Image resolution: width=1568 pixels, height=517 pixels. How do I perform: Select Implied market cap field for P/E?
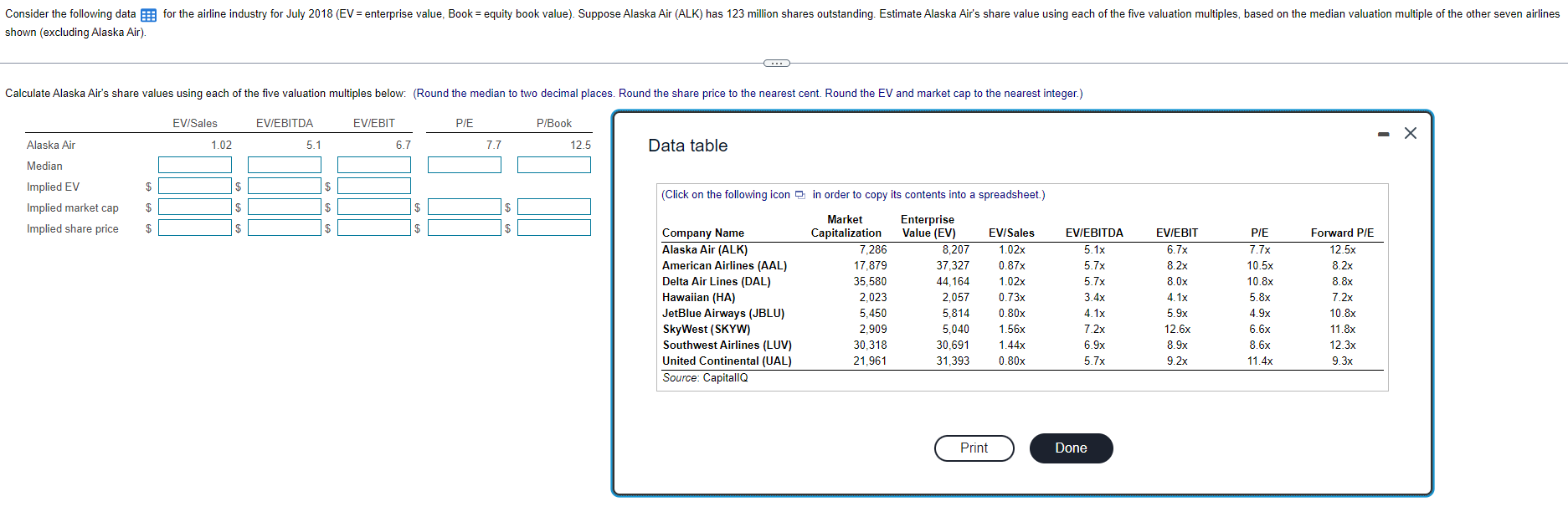tap(464, 207)
